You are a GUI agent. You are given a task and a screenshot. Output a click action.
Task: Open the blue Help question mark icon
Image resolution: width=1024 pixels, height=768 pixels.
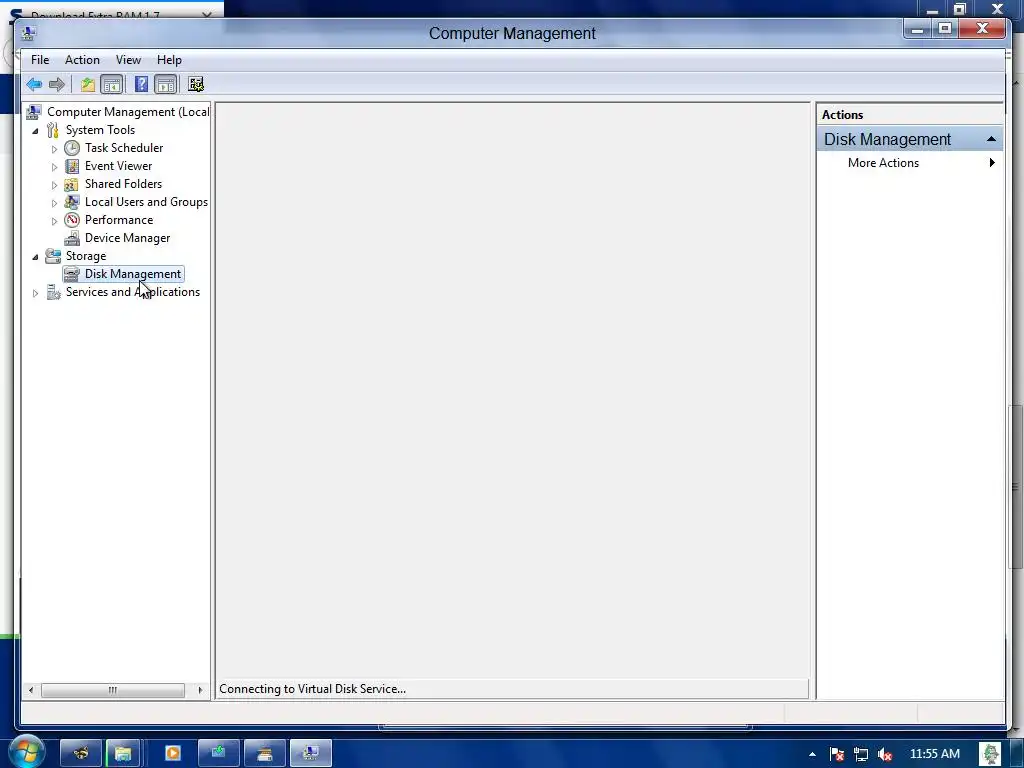(141, 84)
